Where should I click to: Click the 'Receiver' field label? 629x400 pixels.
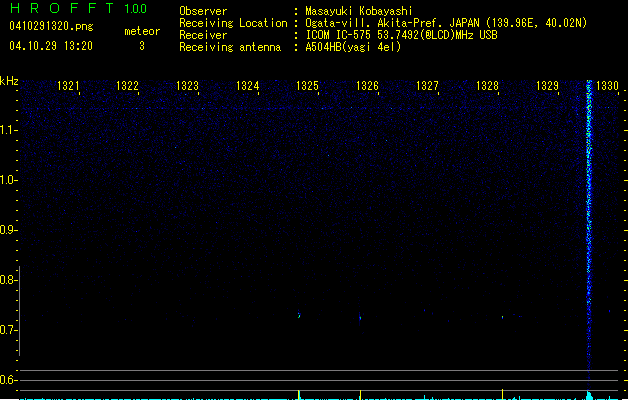click(x=203, y=35)
